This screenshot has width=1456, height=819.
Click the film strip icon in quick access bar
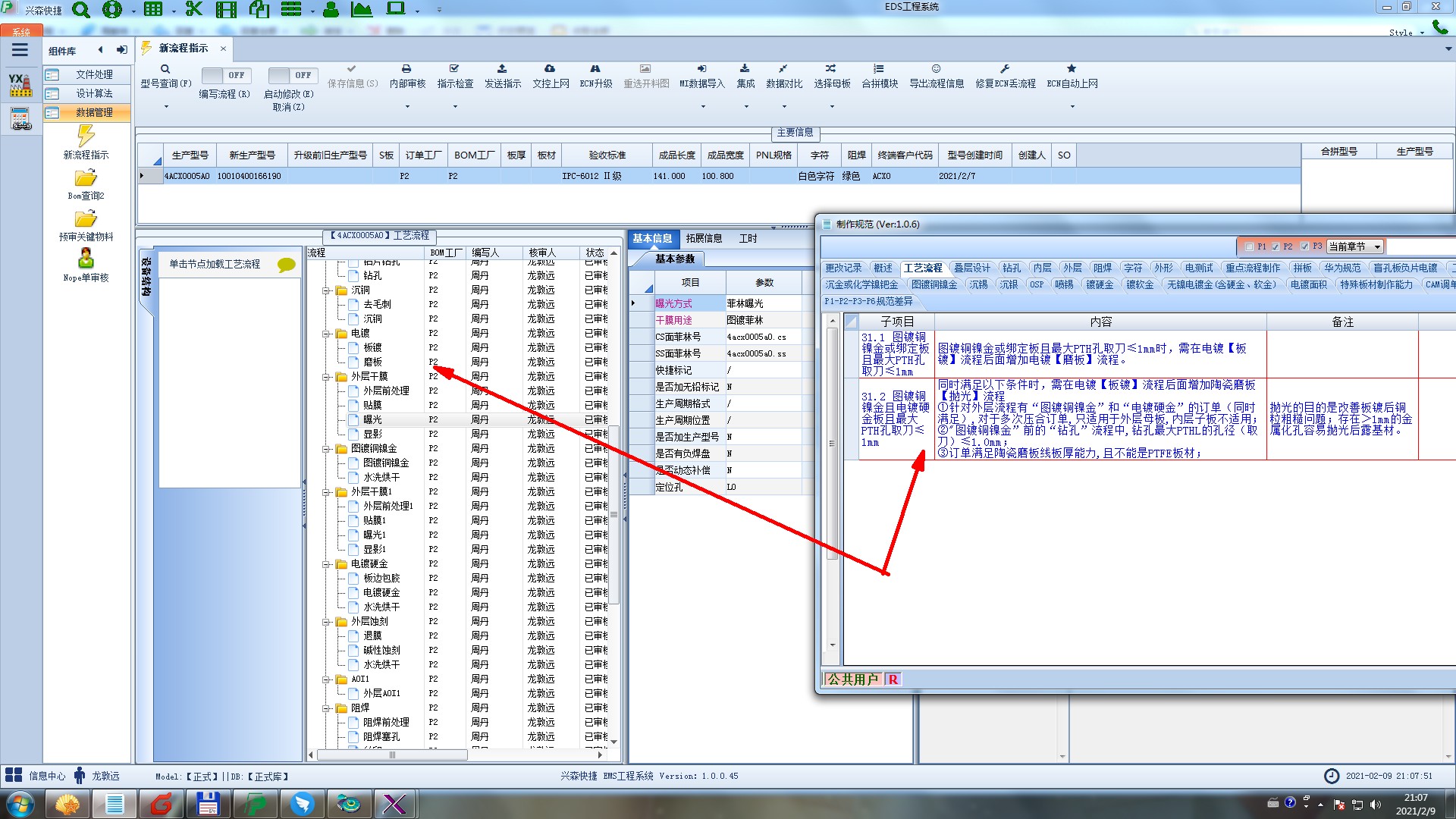point(226,10)
